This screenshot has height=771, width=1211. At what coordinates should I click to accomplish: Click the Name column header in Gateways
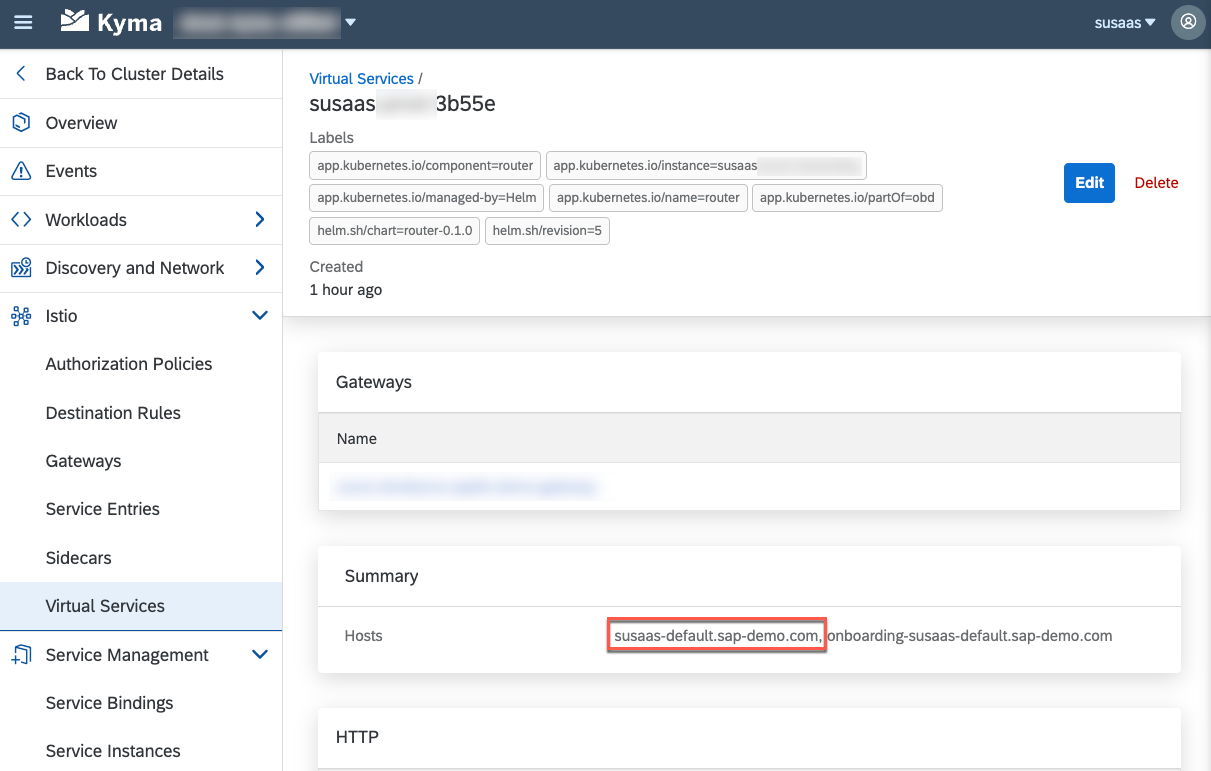coord(357,439)
